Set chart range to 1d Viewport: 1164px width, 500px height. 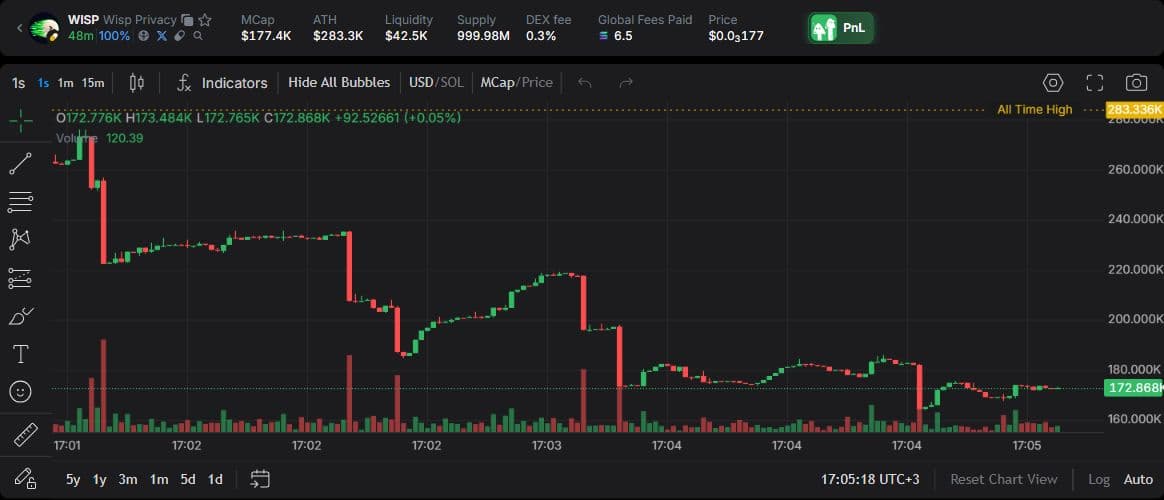click(x=215, y=479)
